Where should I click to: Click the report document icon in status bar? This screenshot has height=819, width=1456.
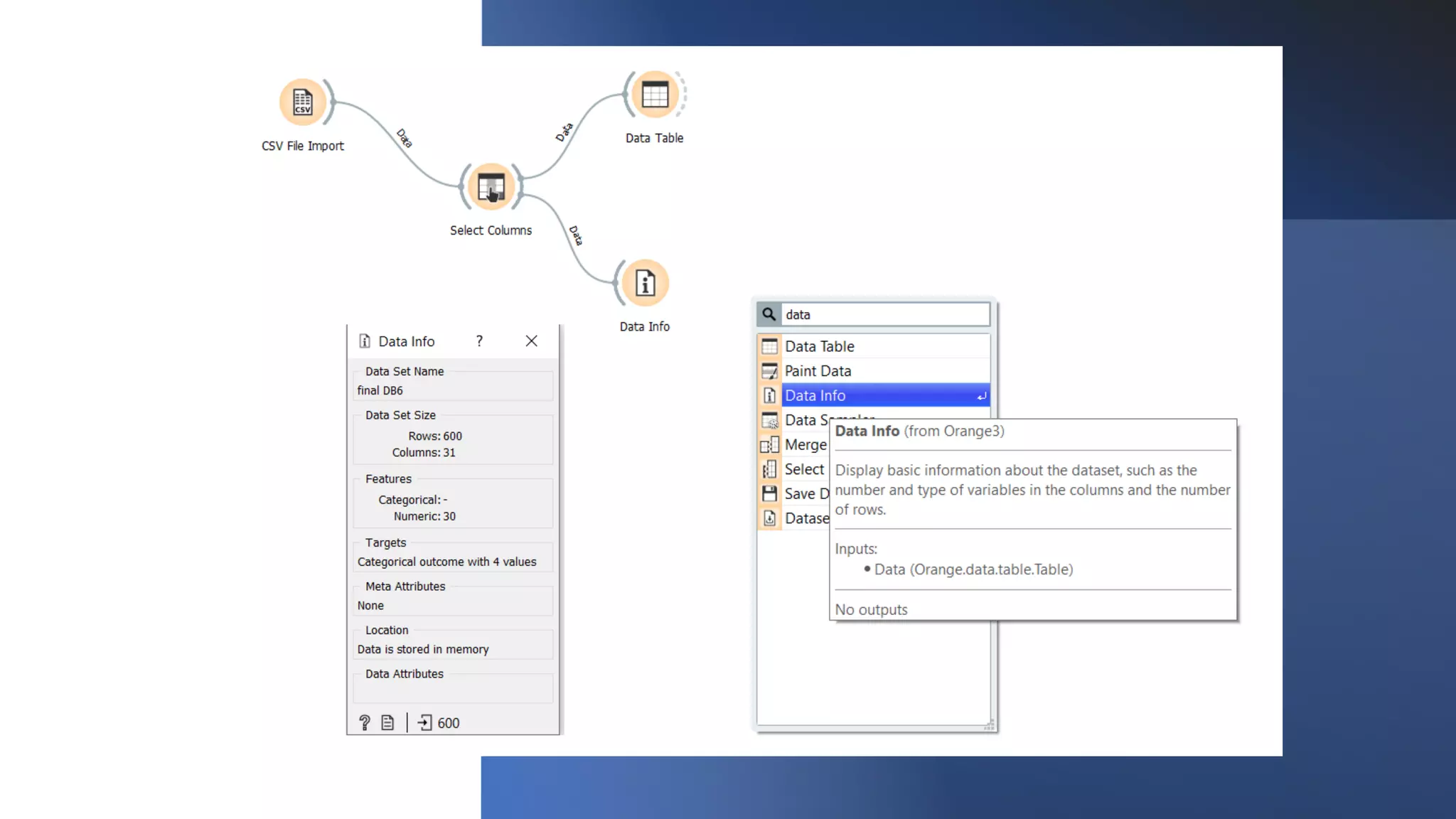(x=387, y=722)
